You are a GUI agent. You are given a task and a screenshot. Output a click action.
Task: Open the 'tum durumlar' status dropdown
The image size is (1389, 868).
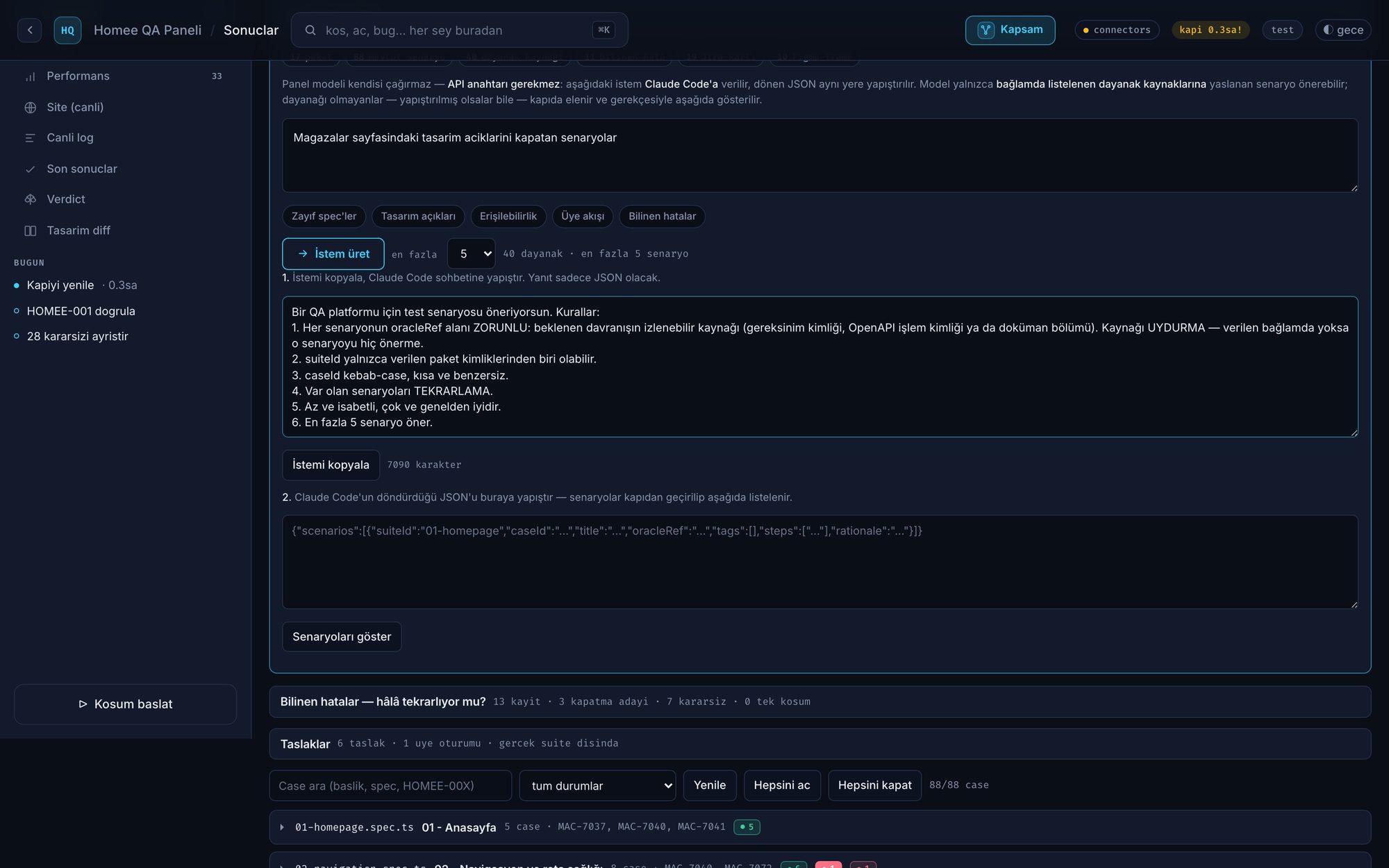pos(597,785)
